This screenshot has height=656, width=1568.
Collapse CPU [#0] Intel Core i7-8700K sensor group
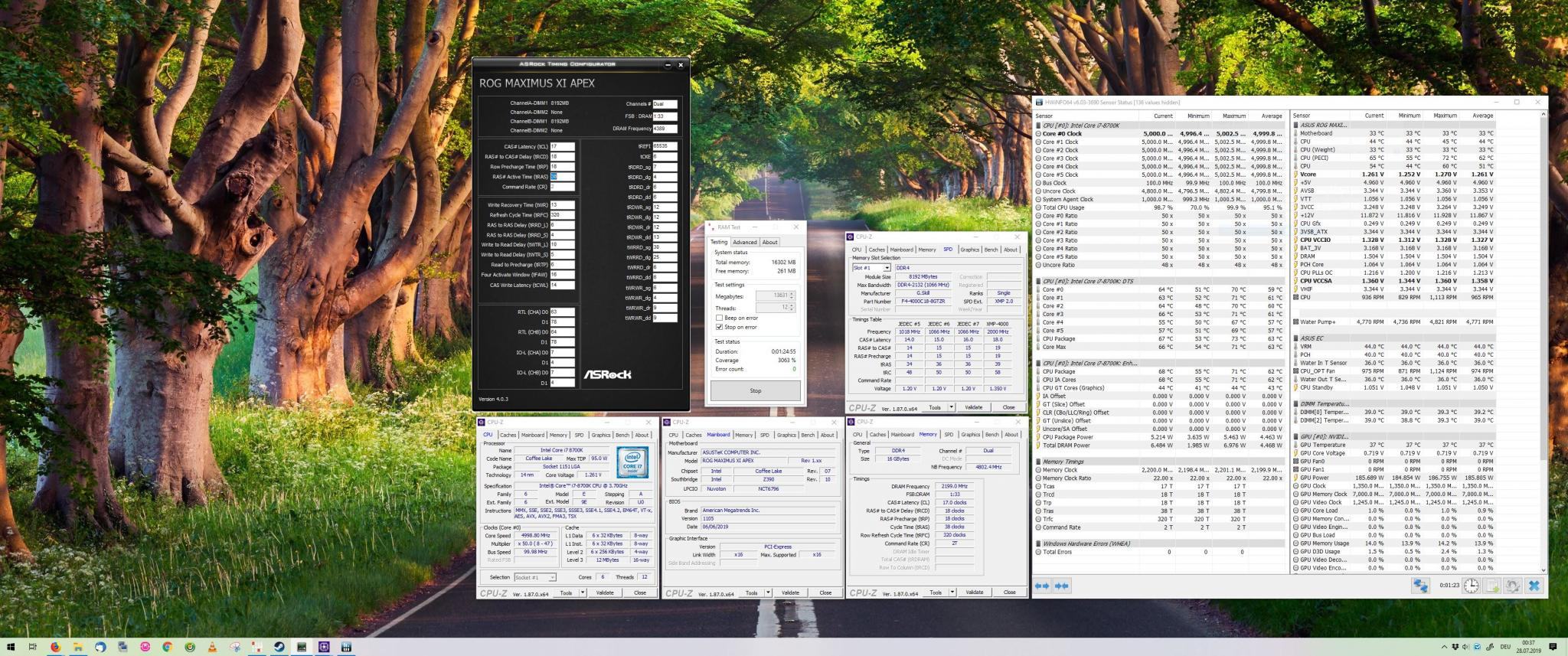tap(1039, 126)
